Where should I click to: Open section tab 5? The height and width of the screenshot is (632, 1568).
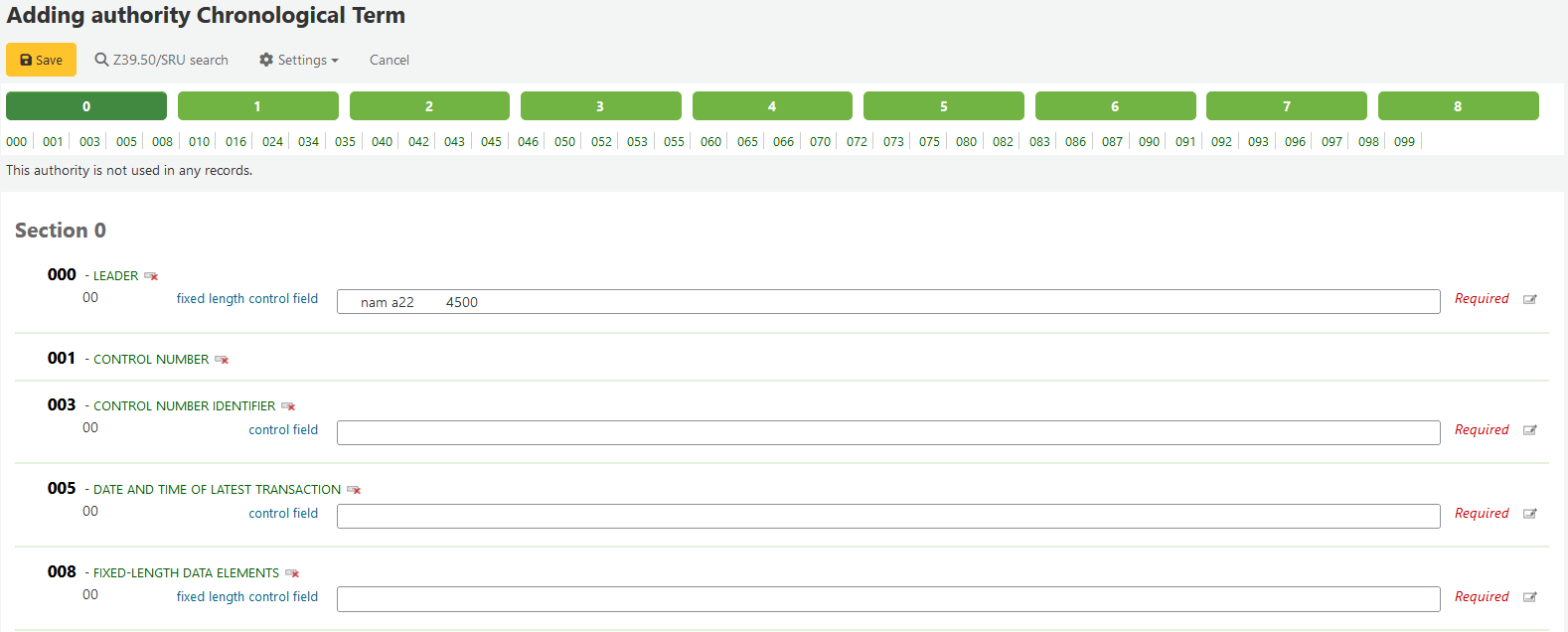pyautogui.click(x=943, y=106)
